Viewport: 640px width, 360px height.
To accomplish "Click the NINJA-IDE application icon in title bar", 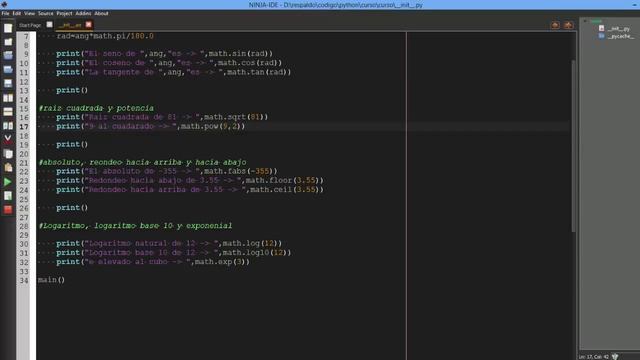I will pyautogui.click(x=4, y=4).
